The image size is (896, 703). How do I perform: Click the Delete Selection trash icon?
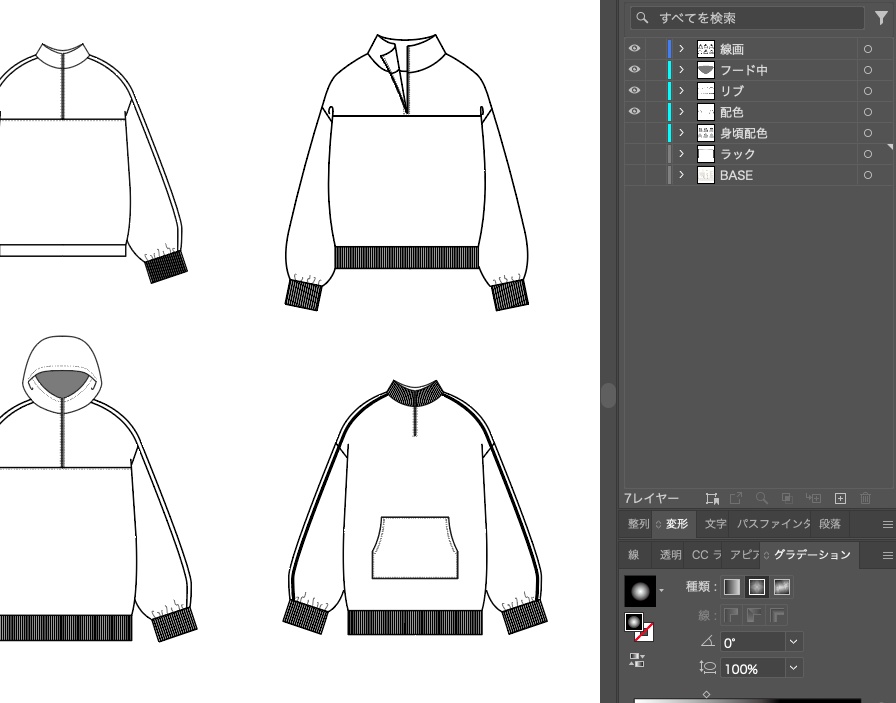tap(866, 498)
